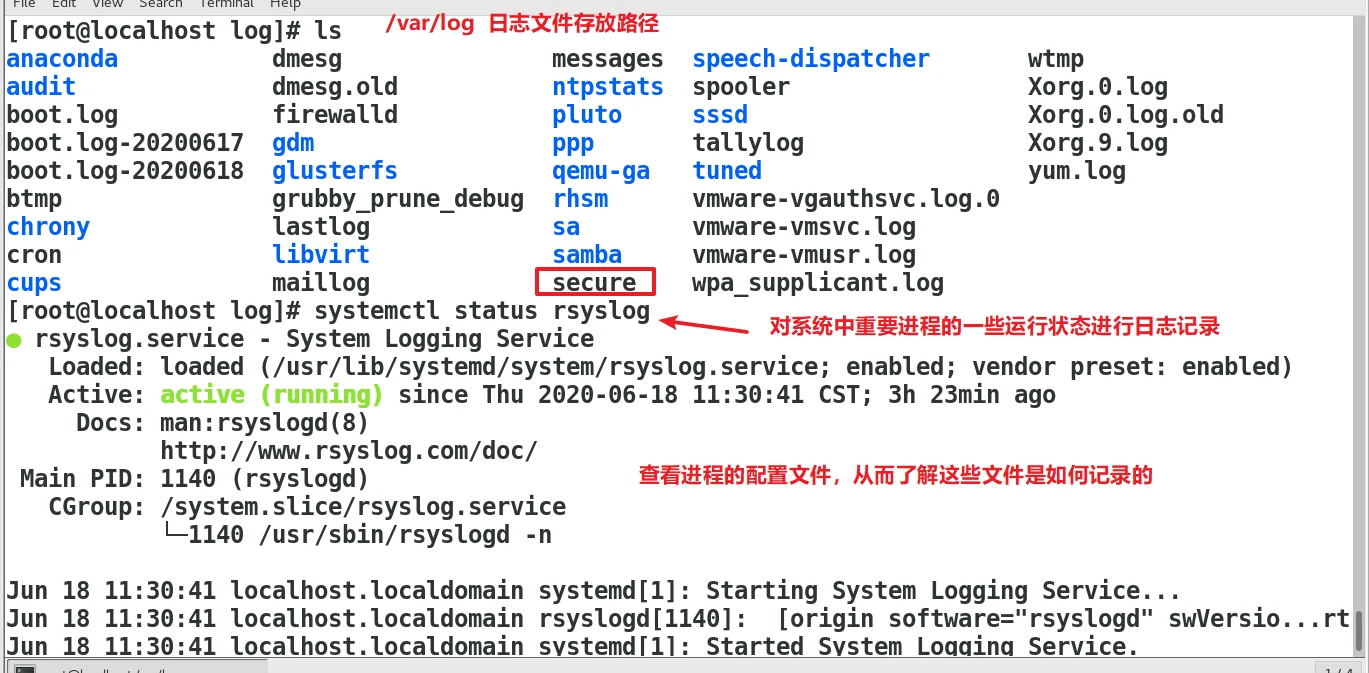Select the yum.log file name
Viewport: 1369px width, 673px height.
tap(1077, 171)
